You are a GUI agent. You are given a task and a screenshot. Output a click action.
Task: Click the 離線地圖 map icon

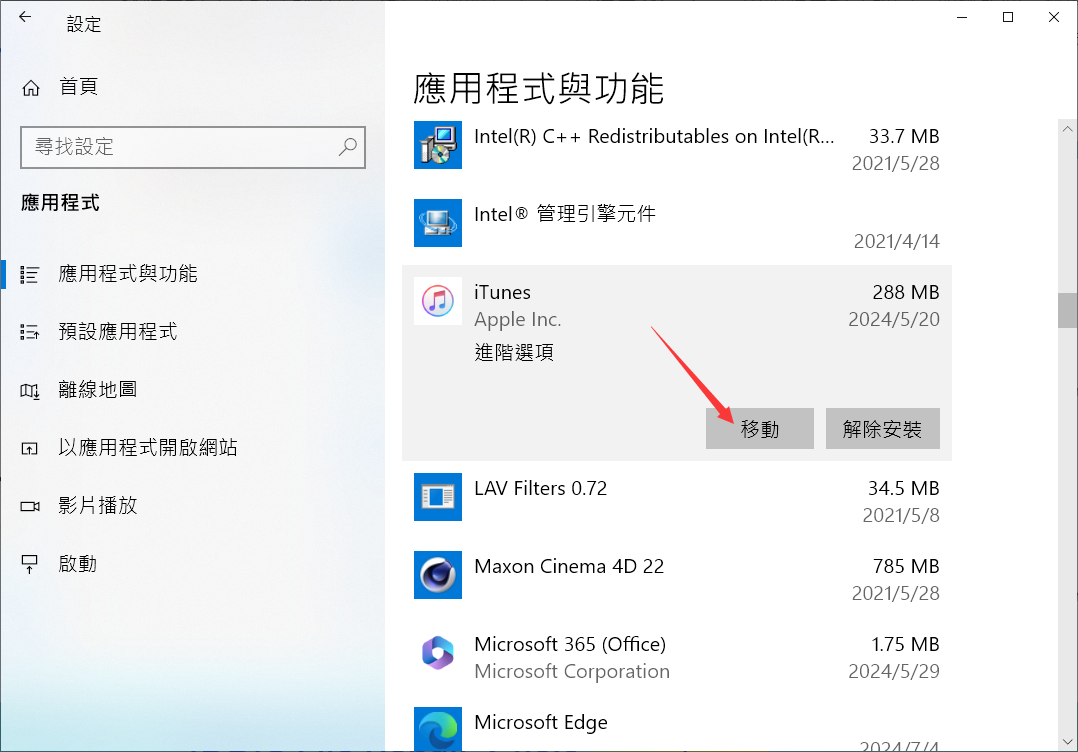pyautogui.click(x=30, y=391)
